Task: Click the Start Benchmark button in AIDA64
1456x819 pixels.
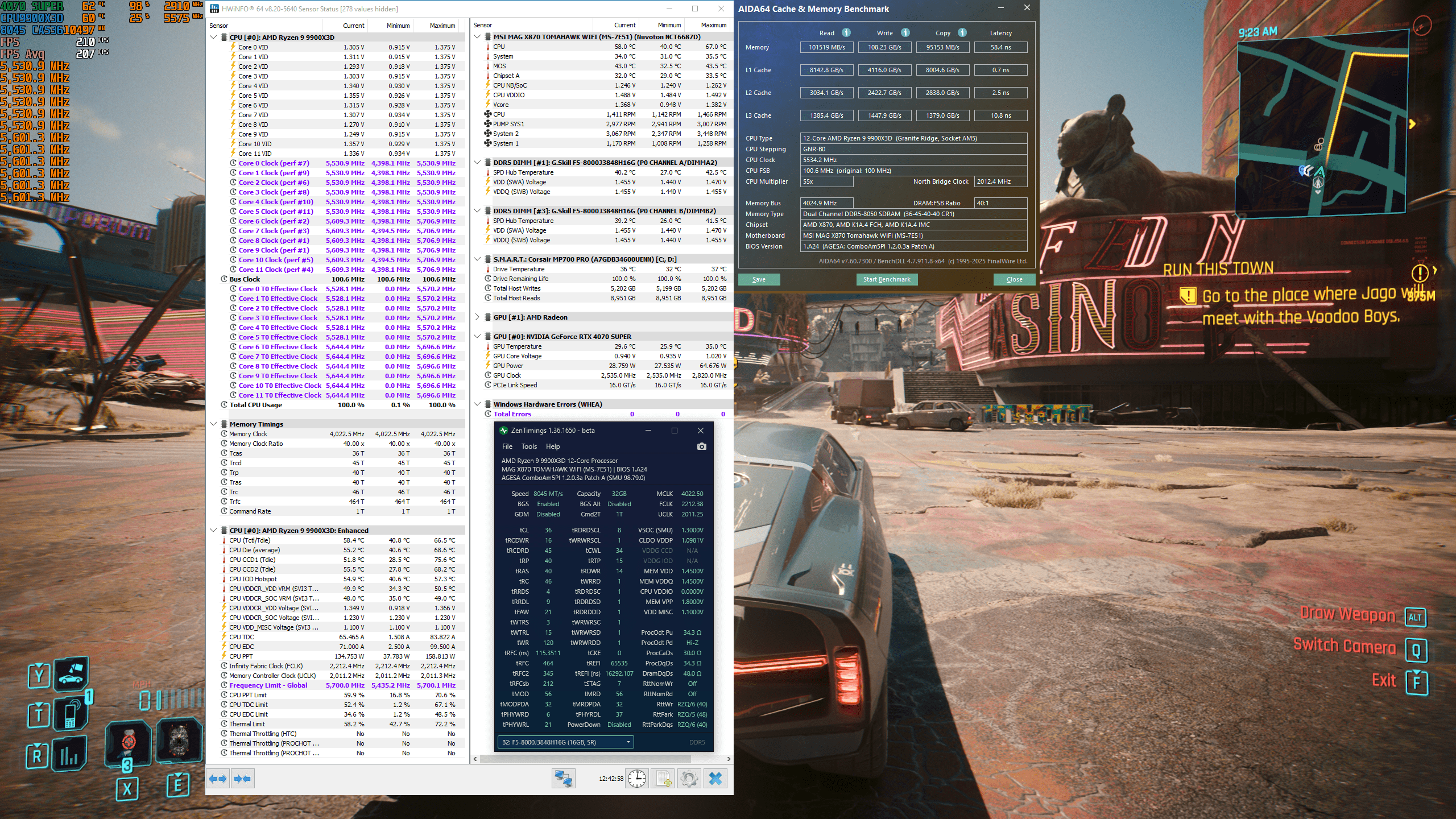Action: (886, 279)
